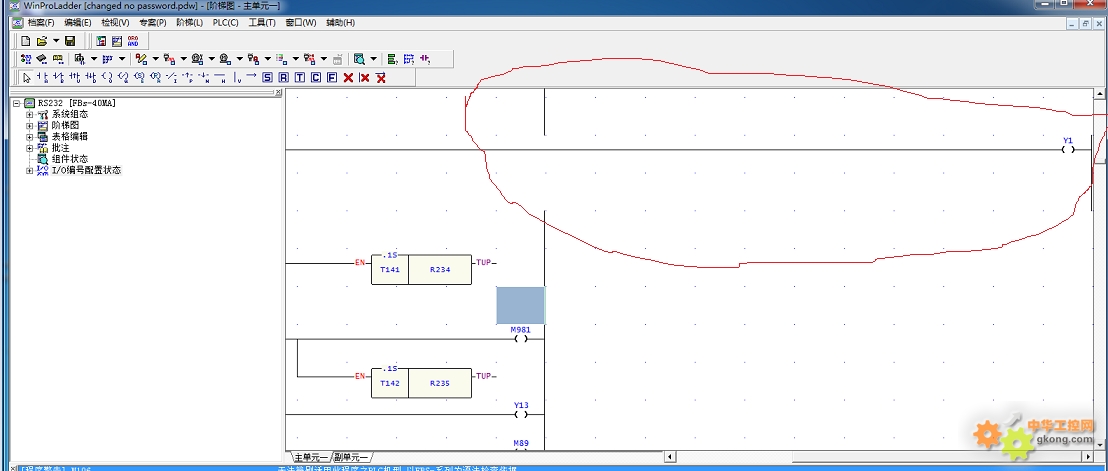Image resolution: width=1108 pixels, height=471 pixels.
Task: Insert Counter function (C button)
Action: pos(315,78)
